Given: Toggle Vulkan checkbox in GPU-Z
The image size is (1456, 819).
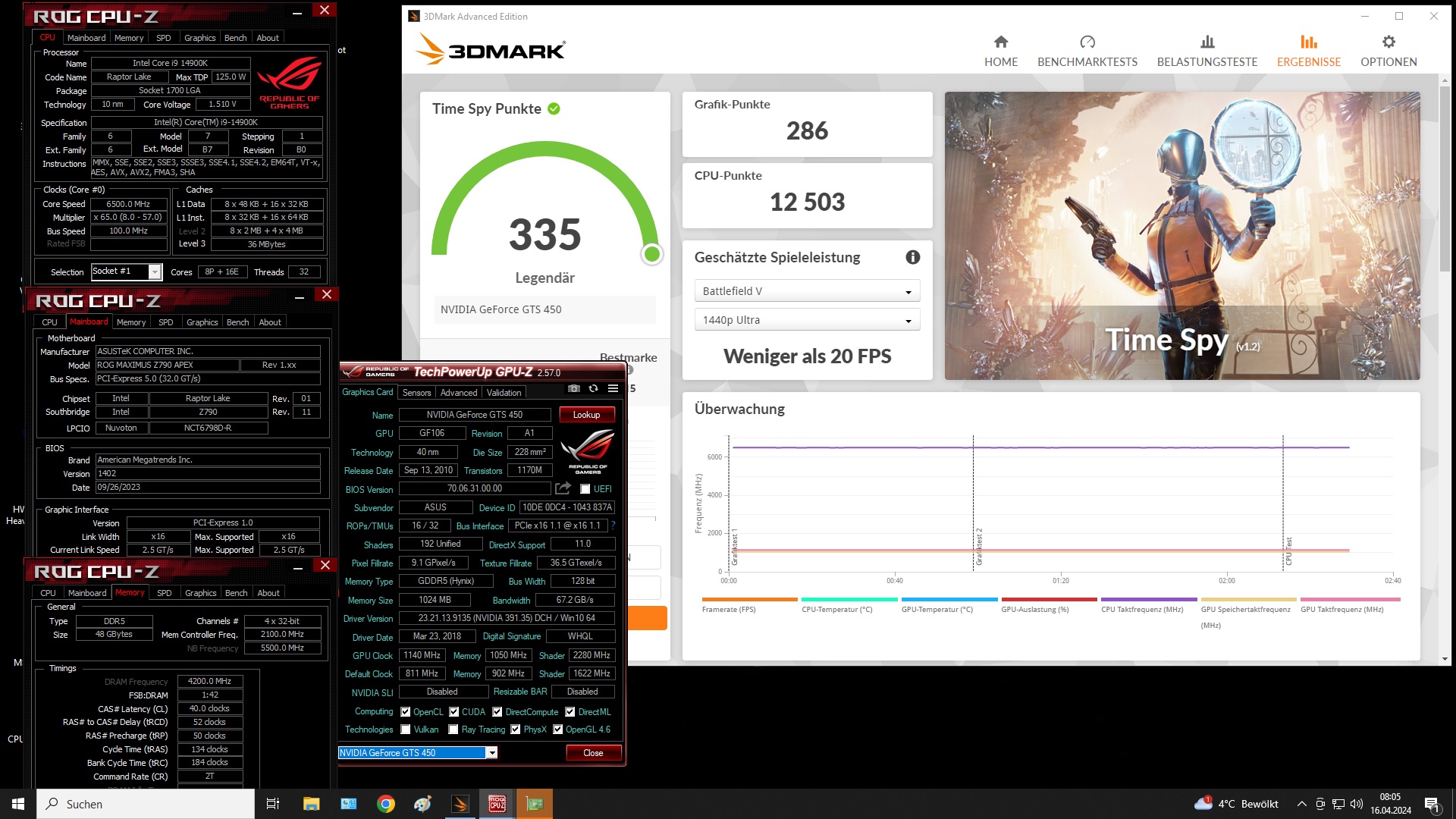Looking at the screenshot, I should (406, 730).
